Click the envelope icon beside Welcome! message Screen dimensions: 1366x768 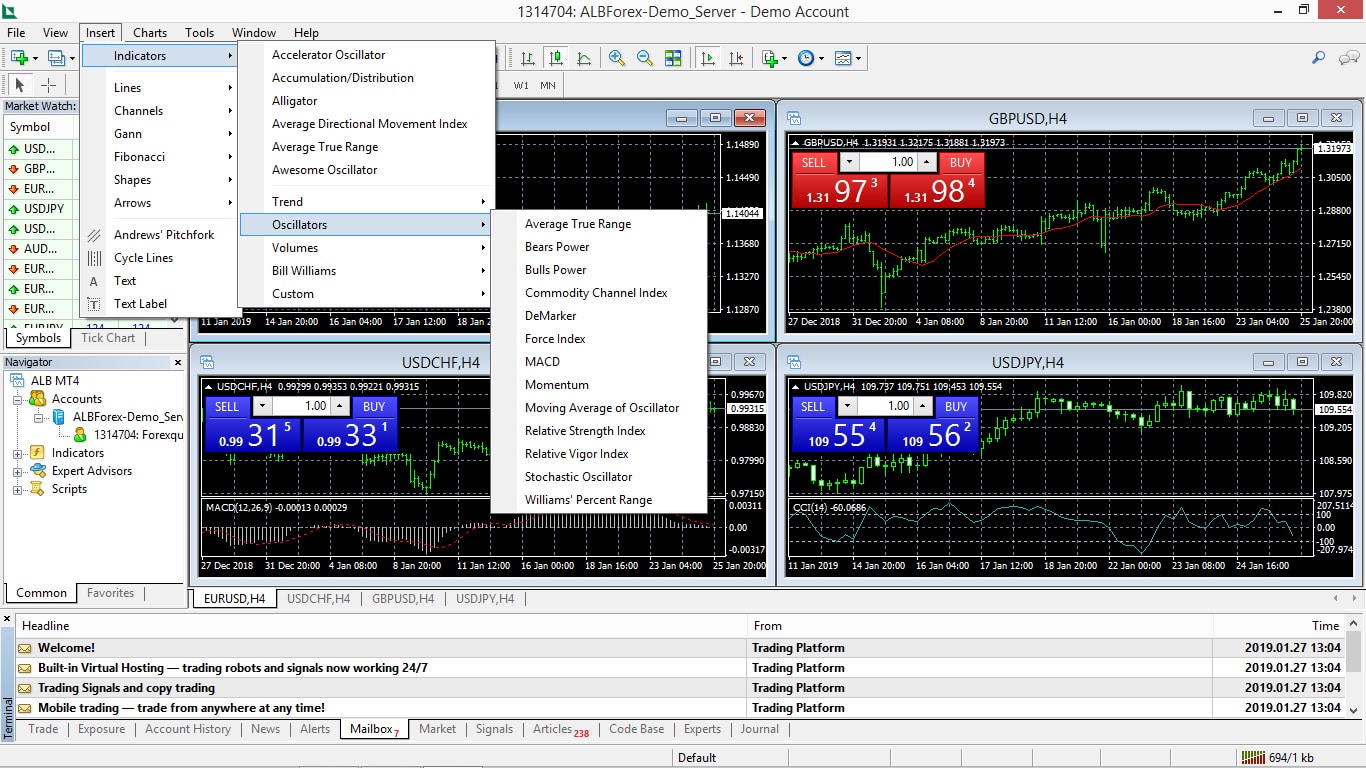(24, 648)
